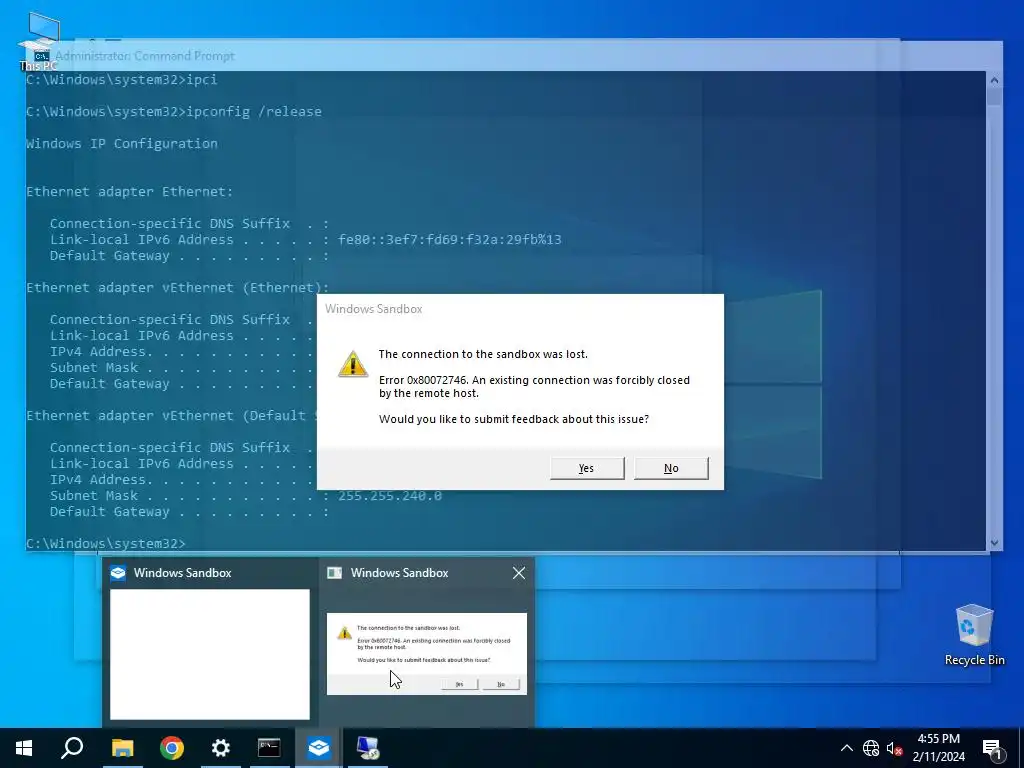Open the clock showing 4:55 PM
Image resolution: width=1024 pixels, height=768 pixels.
tap(938, 739)
